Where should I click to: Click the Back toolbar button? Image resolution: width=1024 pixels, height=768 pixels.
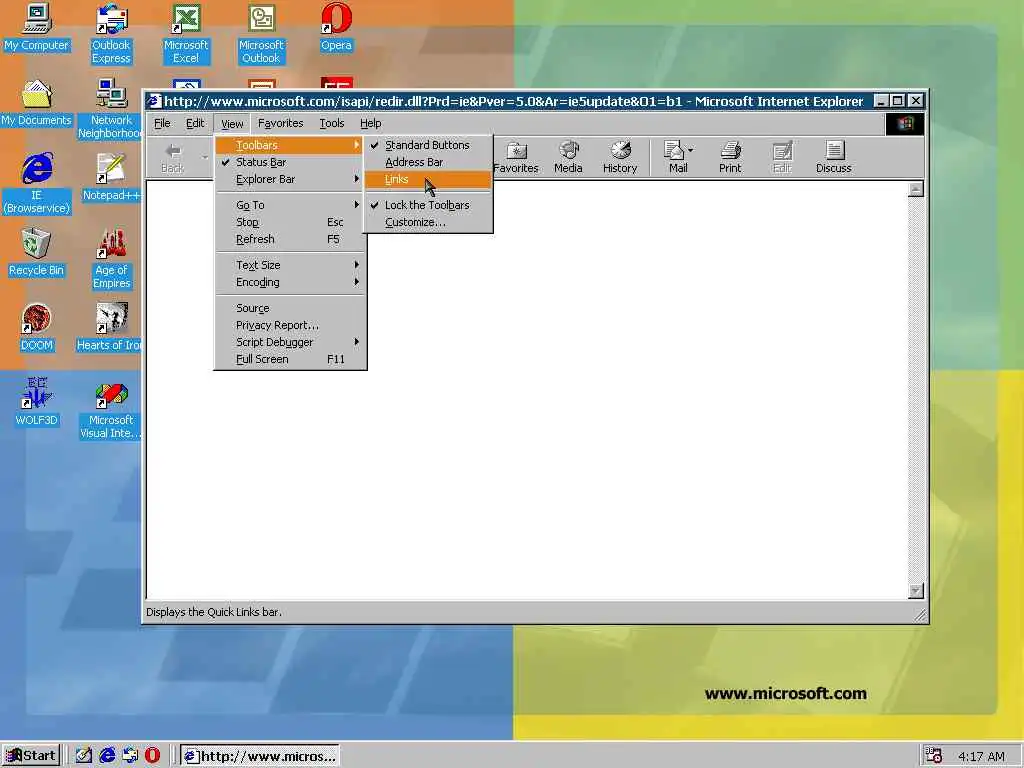(173, 157)
